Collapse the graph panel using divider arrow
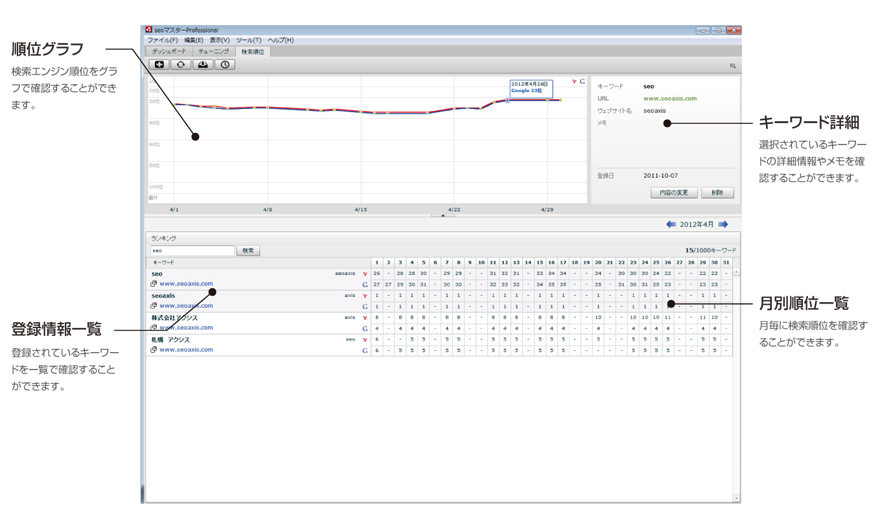Screen dimensions: 880x522 (443, 215)
